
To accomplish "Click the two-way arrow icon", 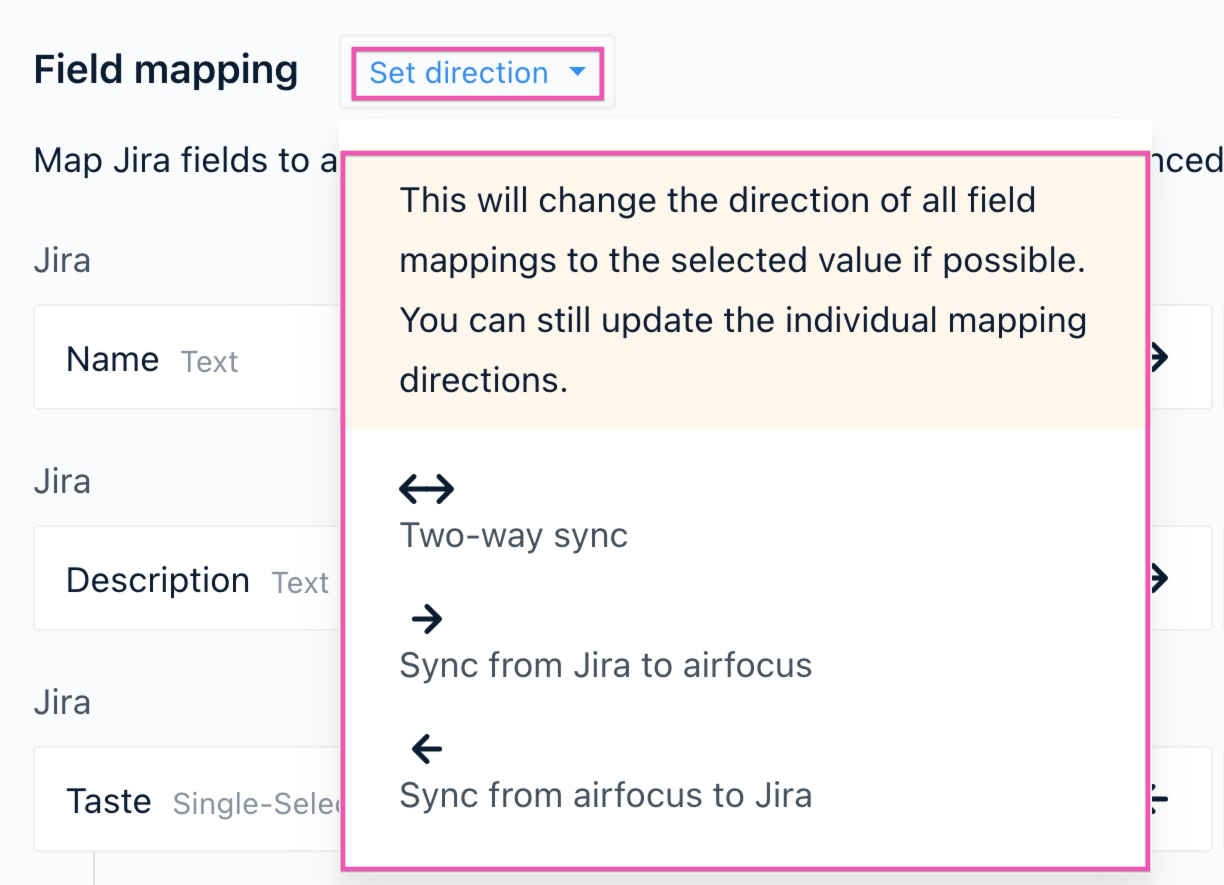I will [x=427, y=489].
